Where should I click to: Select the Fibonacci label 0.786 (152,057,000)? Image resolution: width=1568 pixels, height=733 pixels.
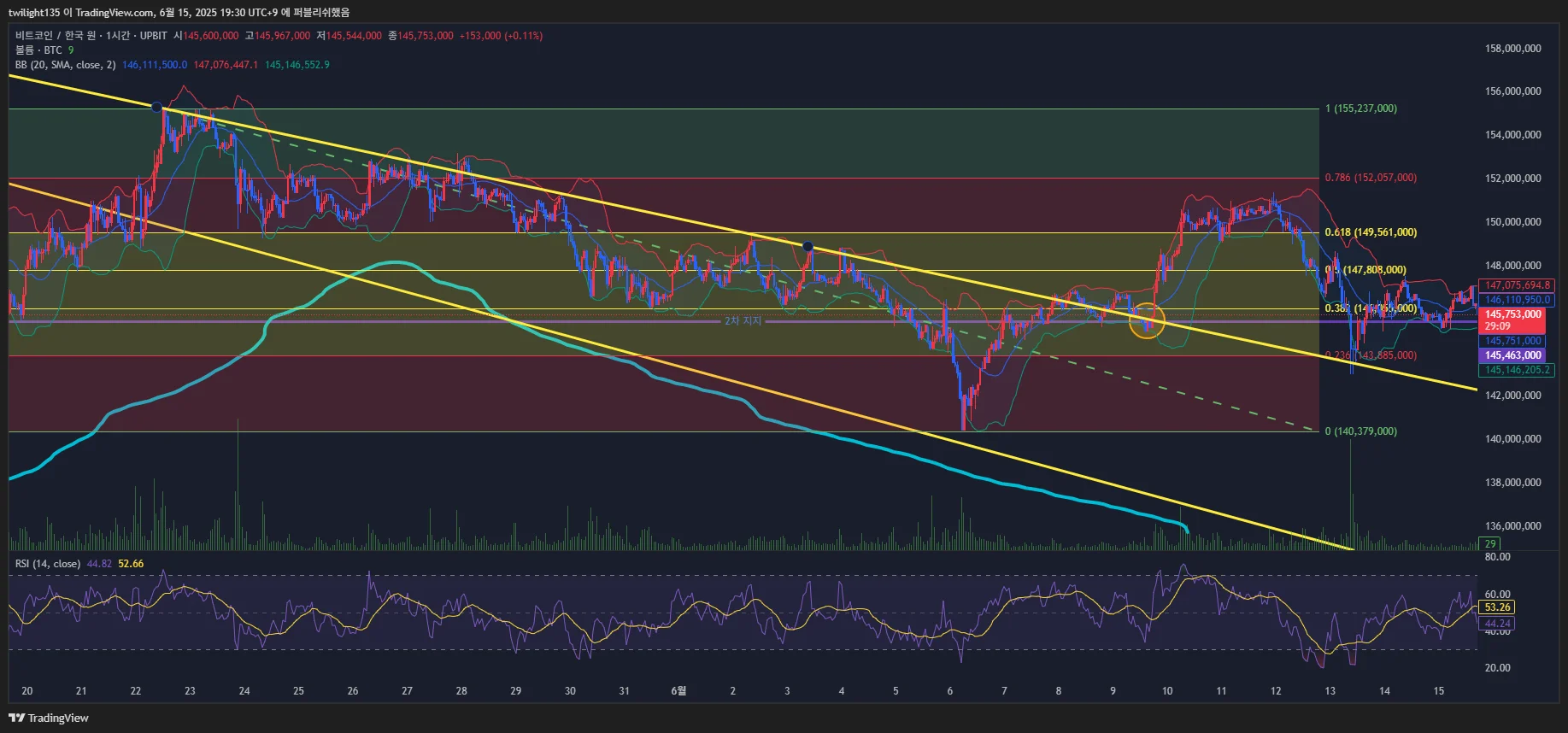(x=1371, y=178)
